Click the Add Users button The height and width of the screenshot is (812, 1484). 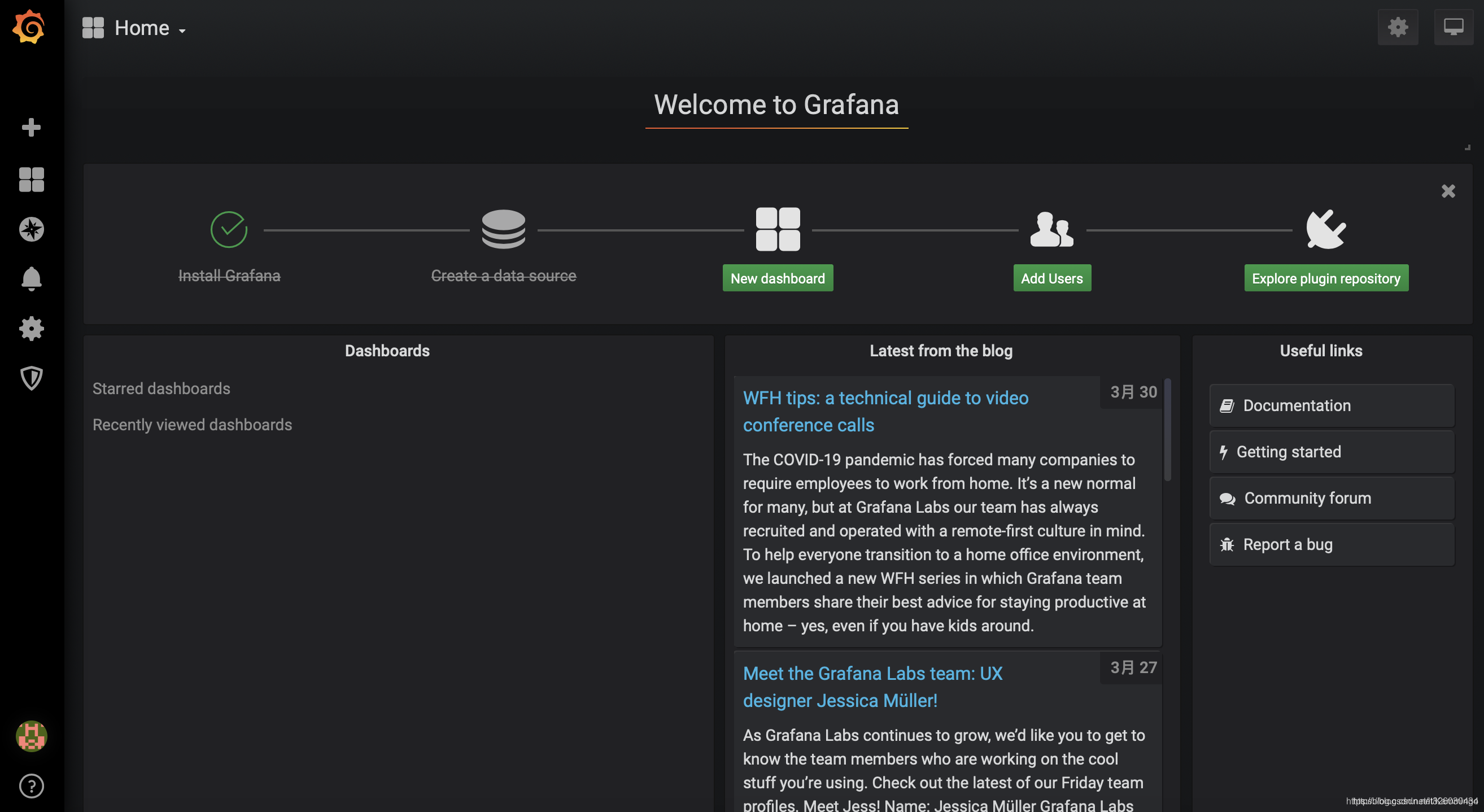(x=1051, y=278)
